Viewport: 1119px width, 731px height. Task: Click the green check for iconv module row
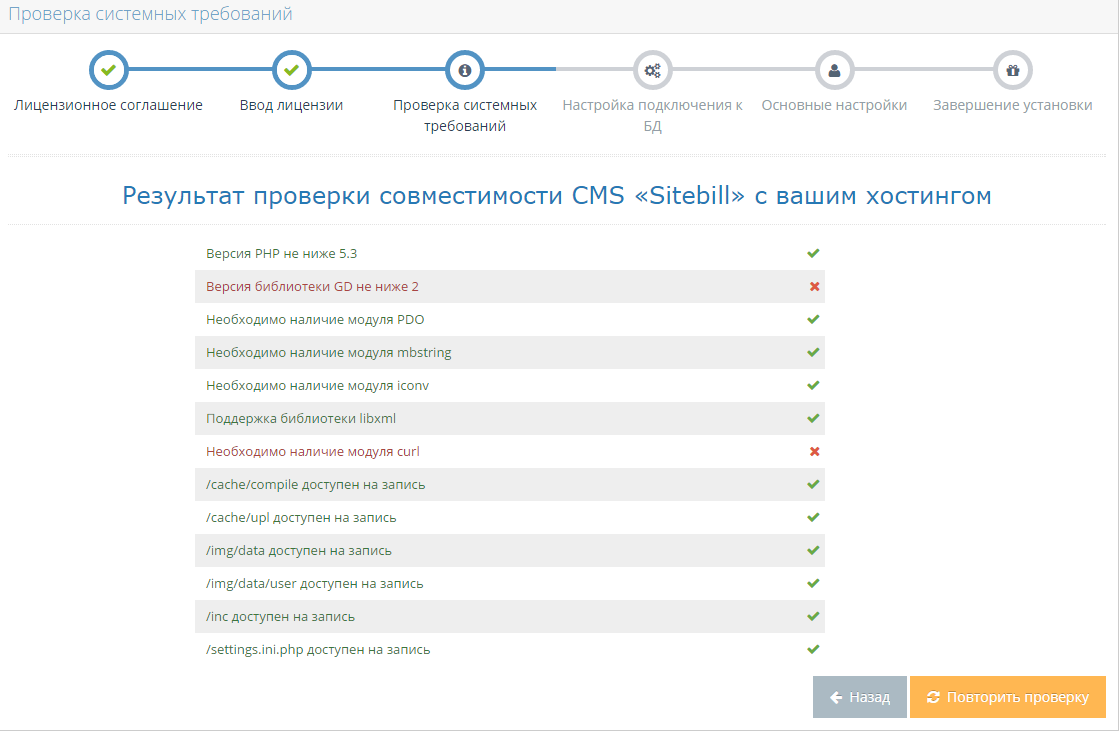tap(813, 385)
